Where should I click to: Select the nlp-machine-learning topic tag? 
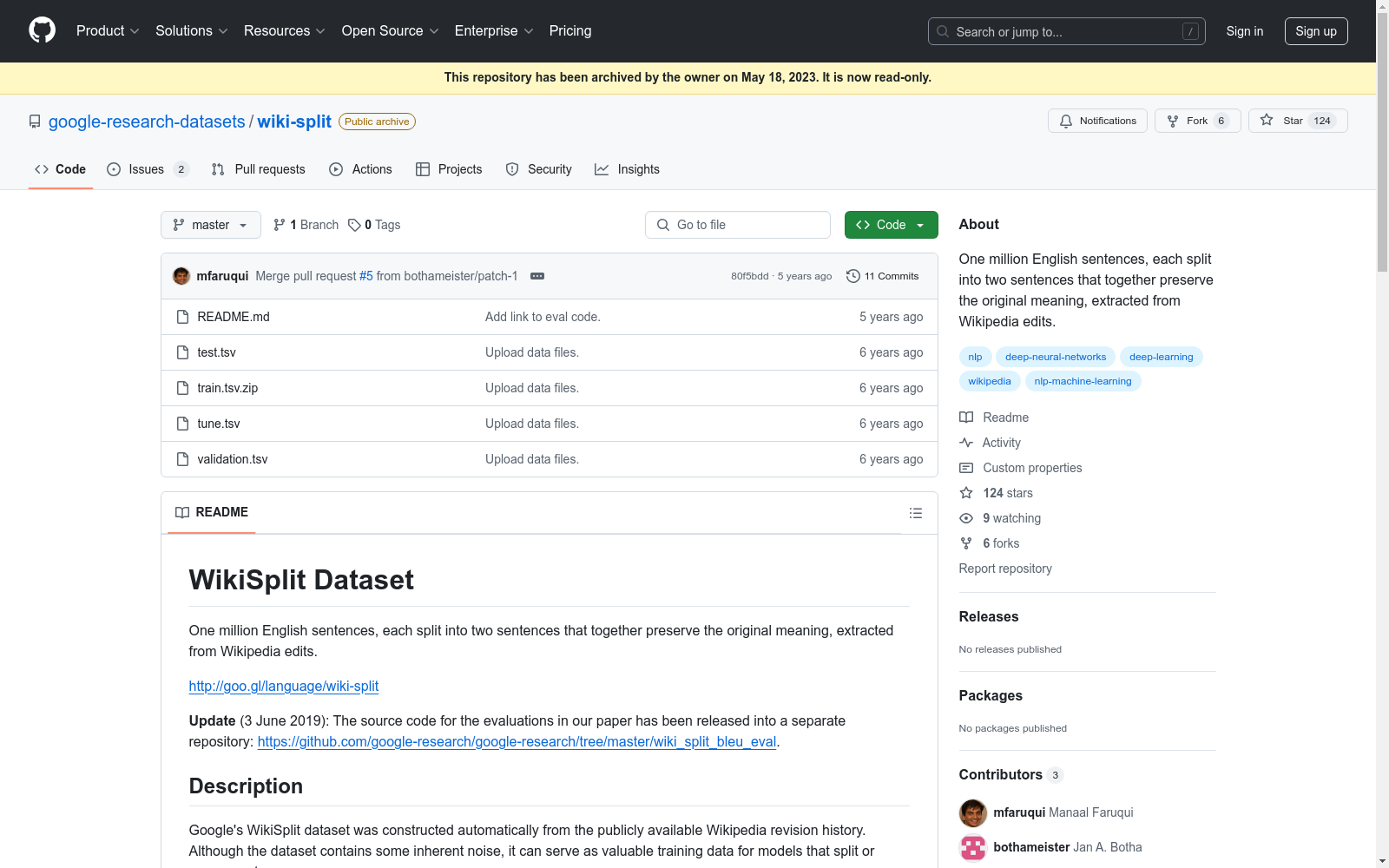(x=1083, y=381)
